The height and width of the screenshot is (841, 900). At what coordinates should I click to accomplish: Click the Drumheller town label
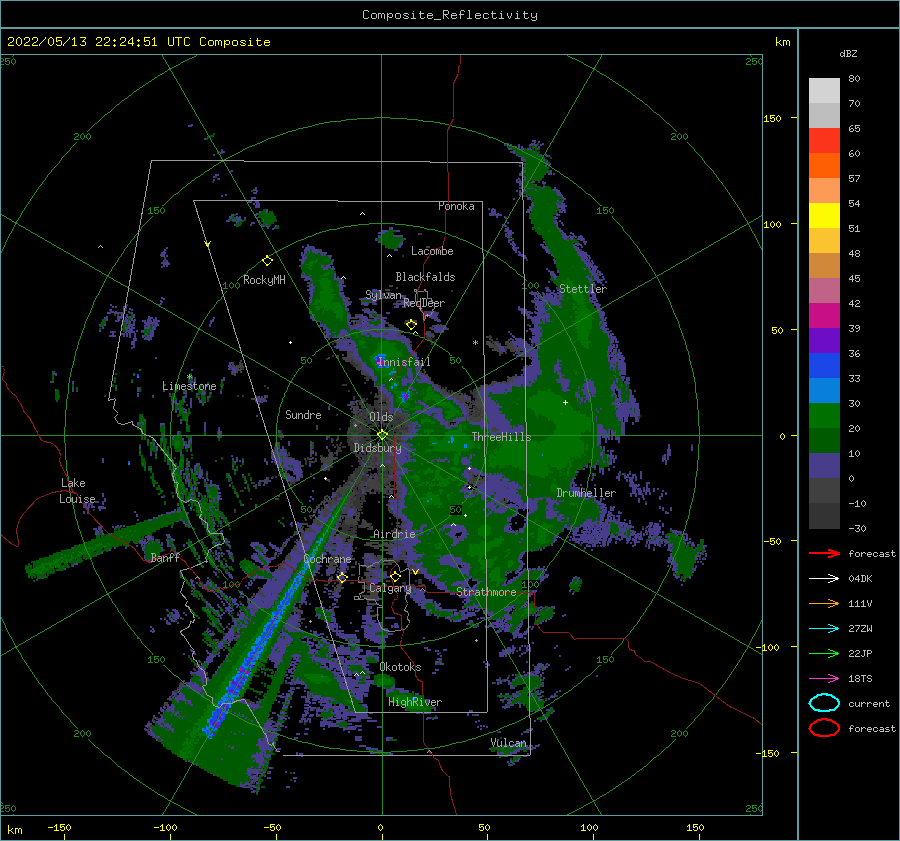[586, 493]
